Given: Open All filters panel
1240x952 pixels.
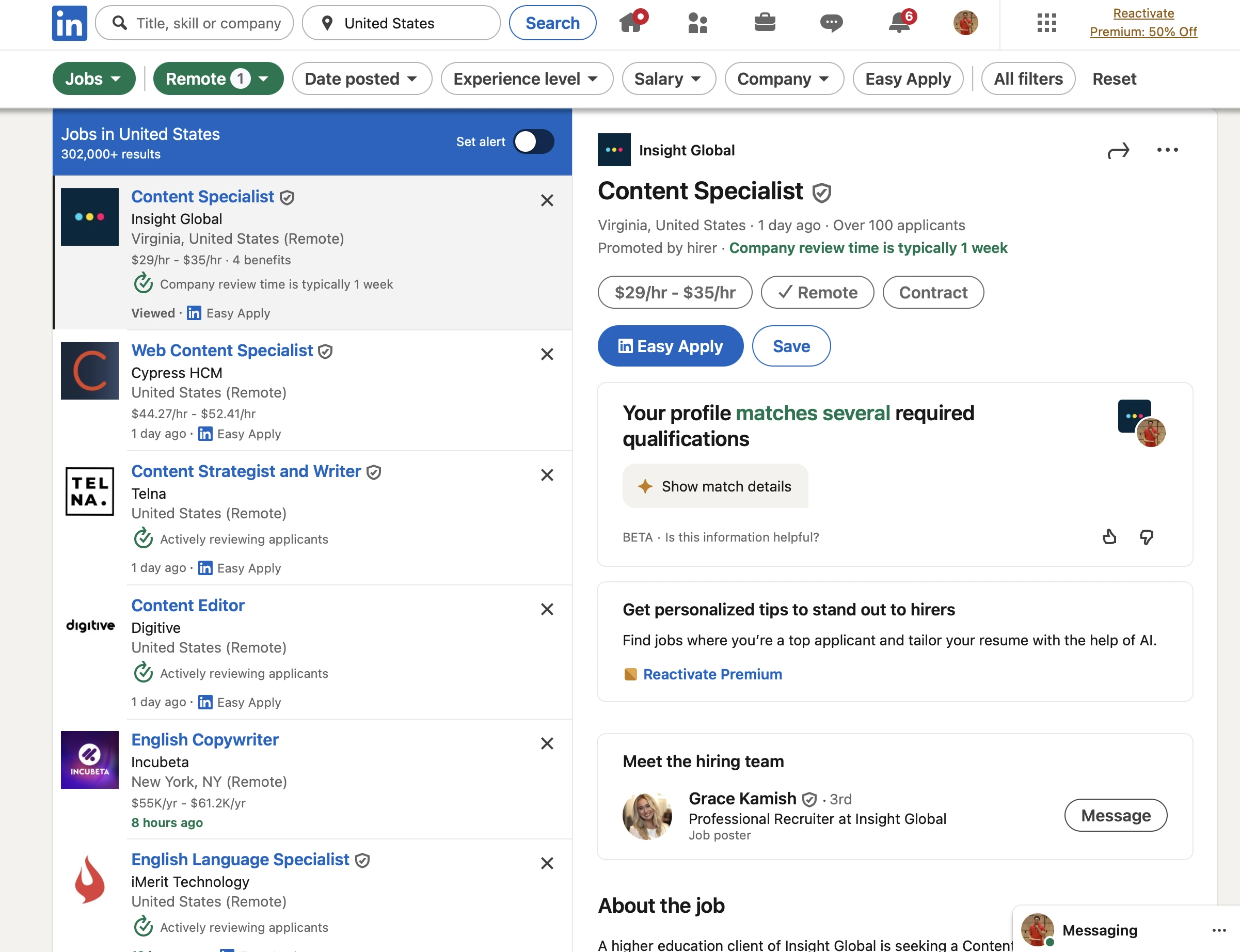Looking at the screenshot, I should click(1028, 79).
